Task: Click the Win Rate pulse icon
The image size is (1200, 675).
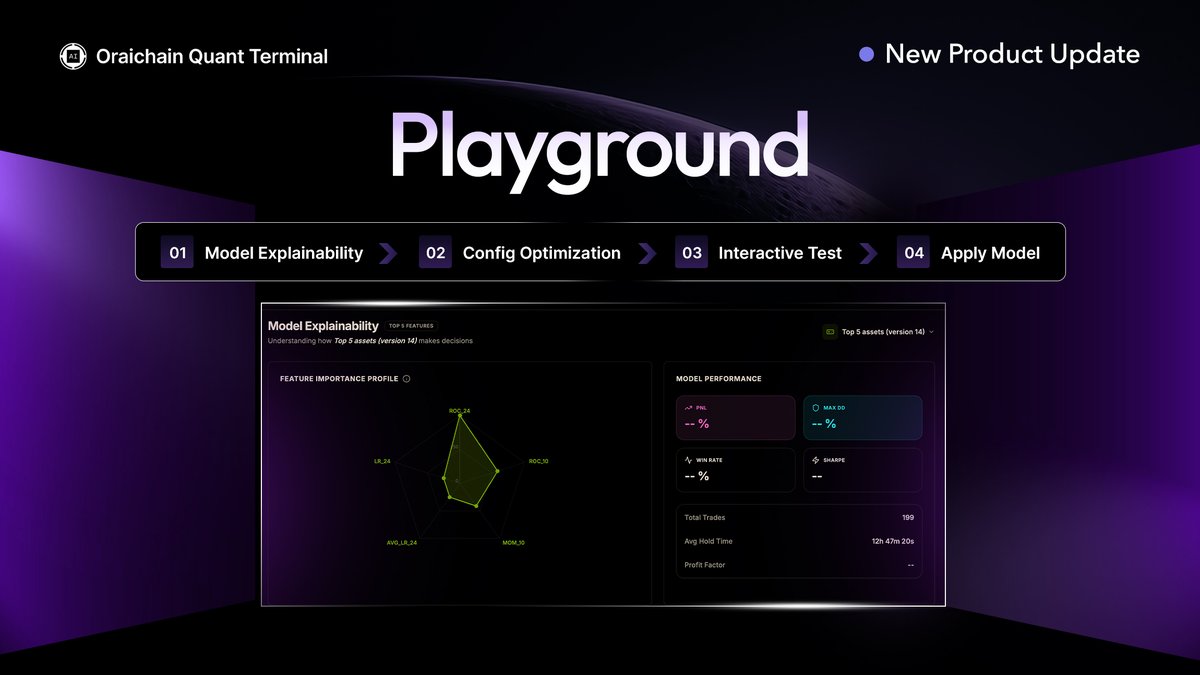Action: tap(688, 461)
